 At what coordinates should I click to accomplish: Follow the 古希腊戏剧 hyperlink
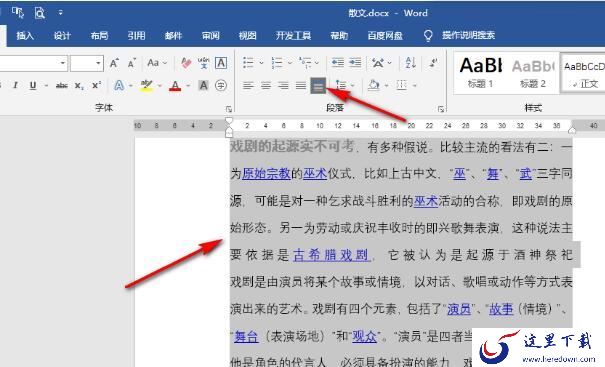point(331,255)
